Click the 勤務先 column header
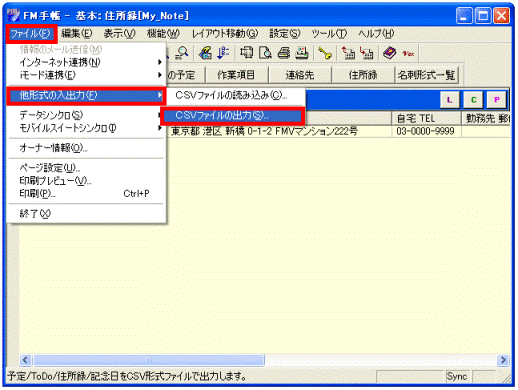This screenshot has width=518, height=390. point(486,118)
